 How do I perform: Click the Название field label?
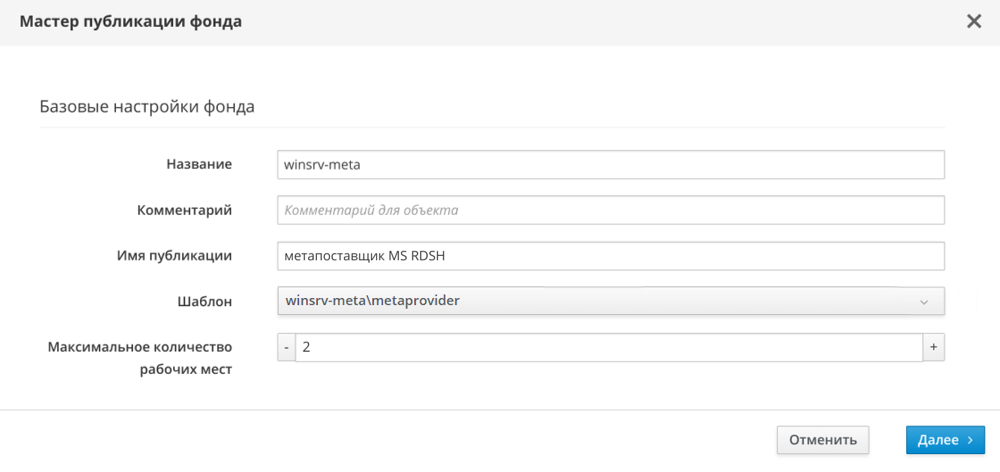pyautogui.click(x=199, y=164)
